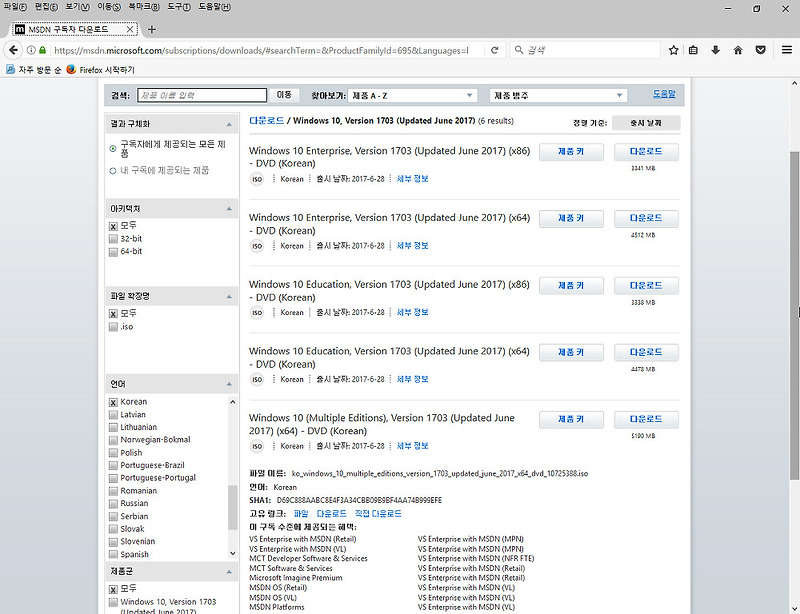Click the language list scrollbar thumb
The height and width of the screenshot is (614, 800).
pyautogui.click(x=233, y=508)
